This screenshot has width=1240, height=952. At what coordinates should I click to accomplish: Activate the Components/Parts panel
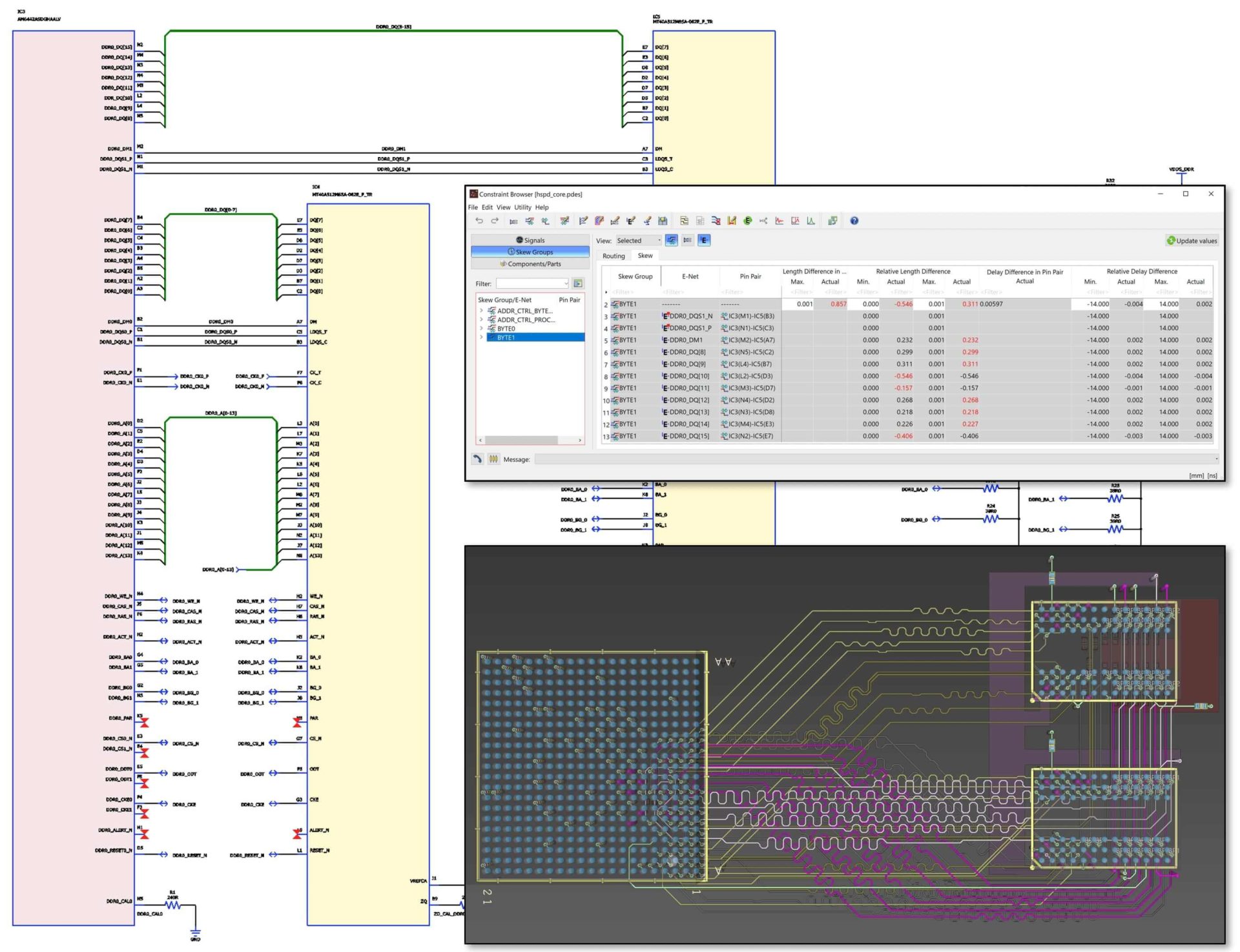530,264
